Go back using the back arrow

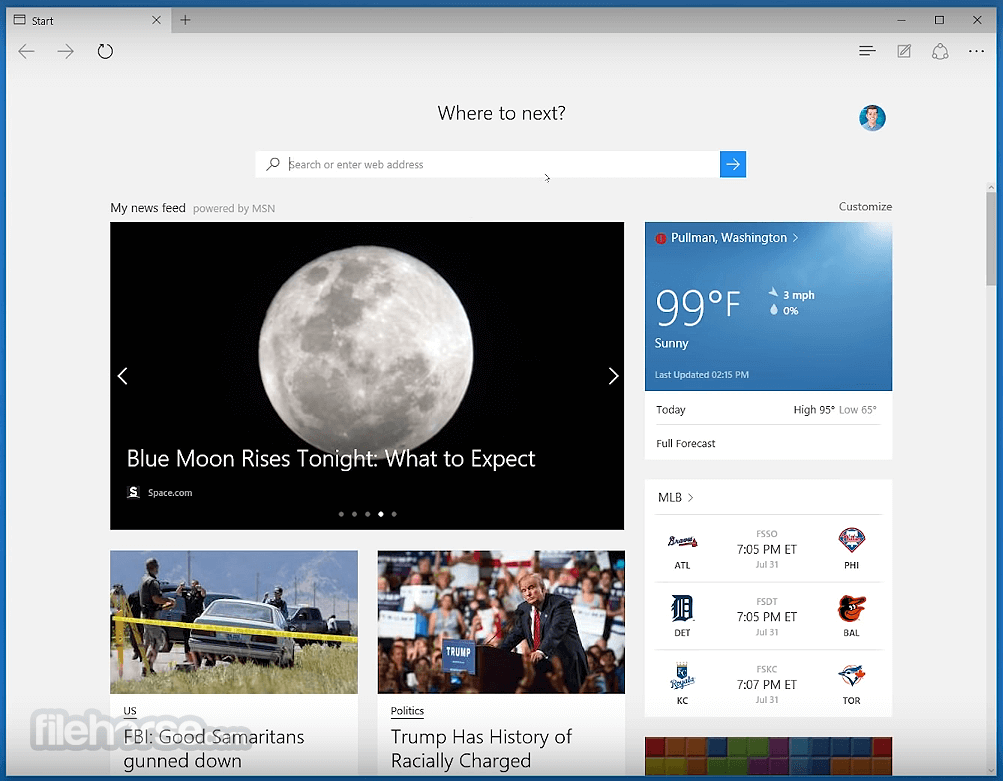26,51
